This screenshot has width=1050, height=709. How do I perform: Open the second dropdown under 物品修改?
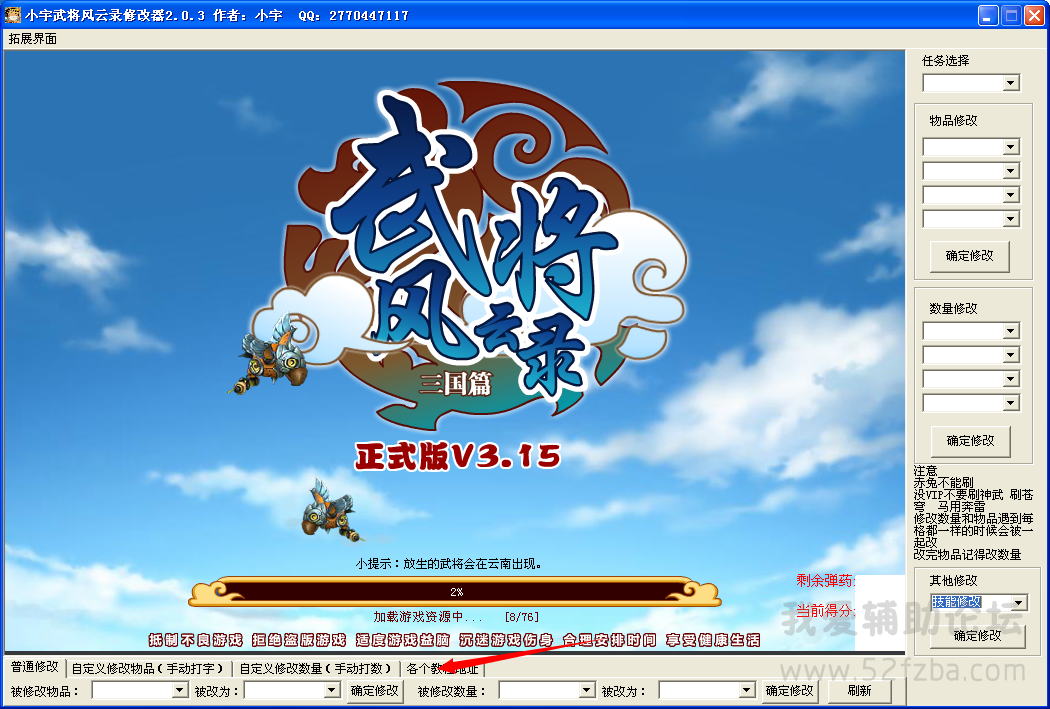[x=1011, y=171]
